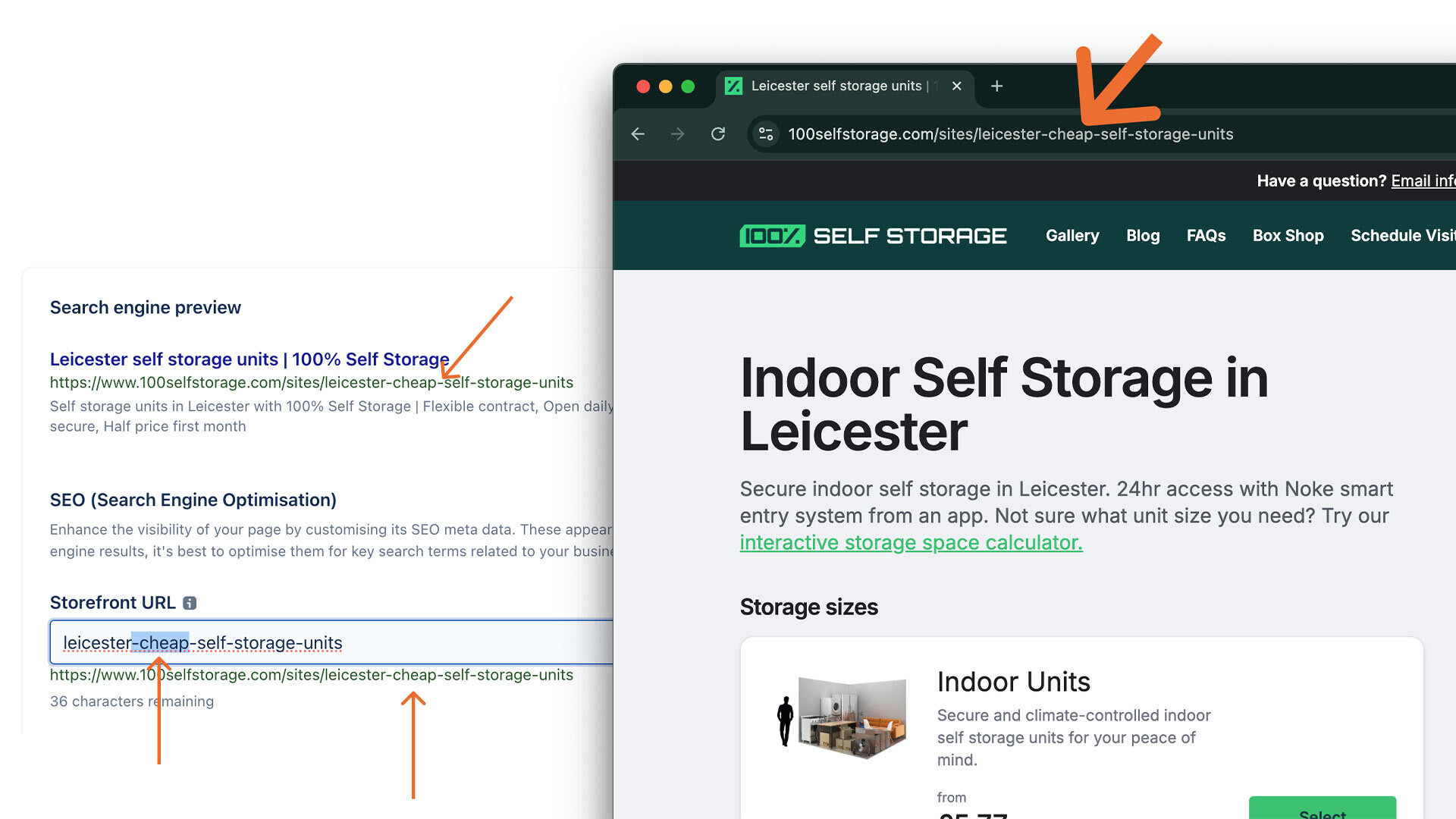Click the 100% Self Storage logo

tap(873, 236)
